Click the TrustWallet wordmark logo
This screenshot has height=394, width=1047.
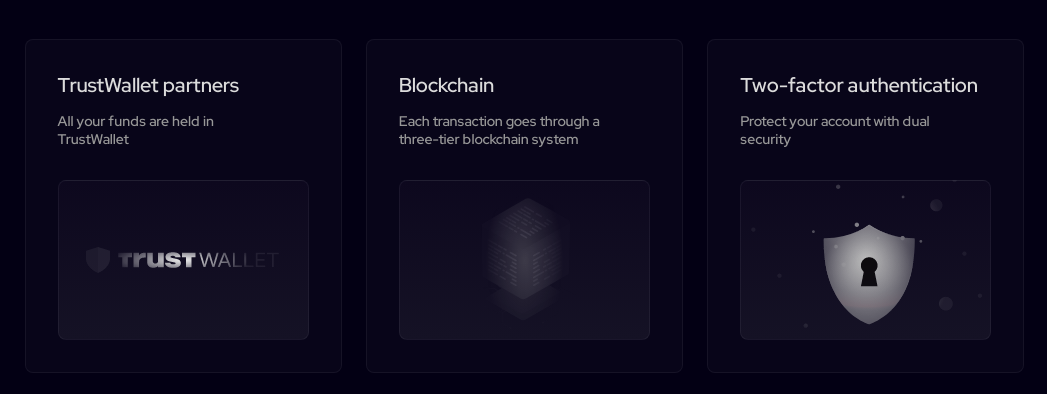click(x=198, y=260)
